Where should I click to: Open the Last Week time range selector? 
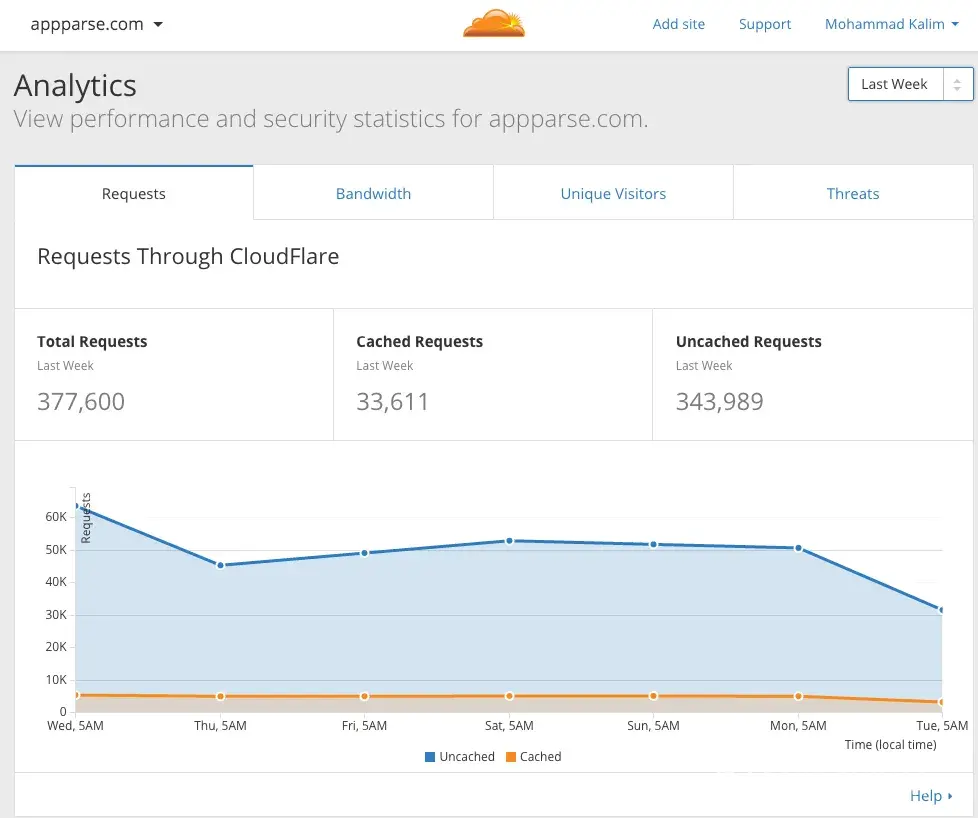tap(909, 84)
